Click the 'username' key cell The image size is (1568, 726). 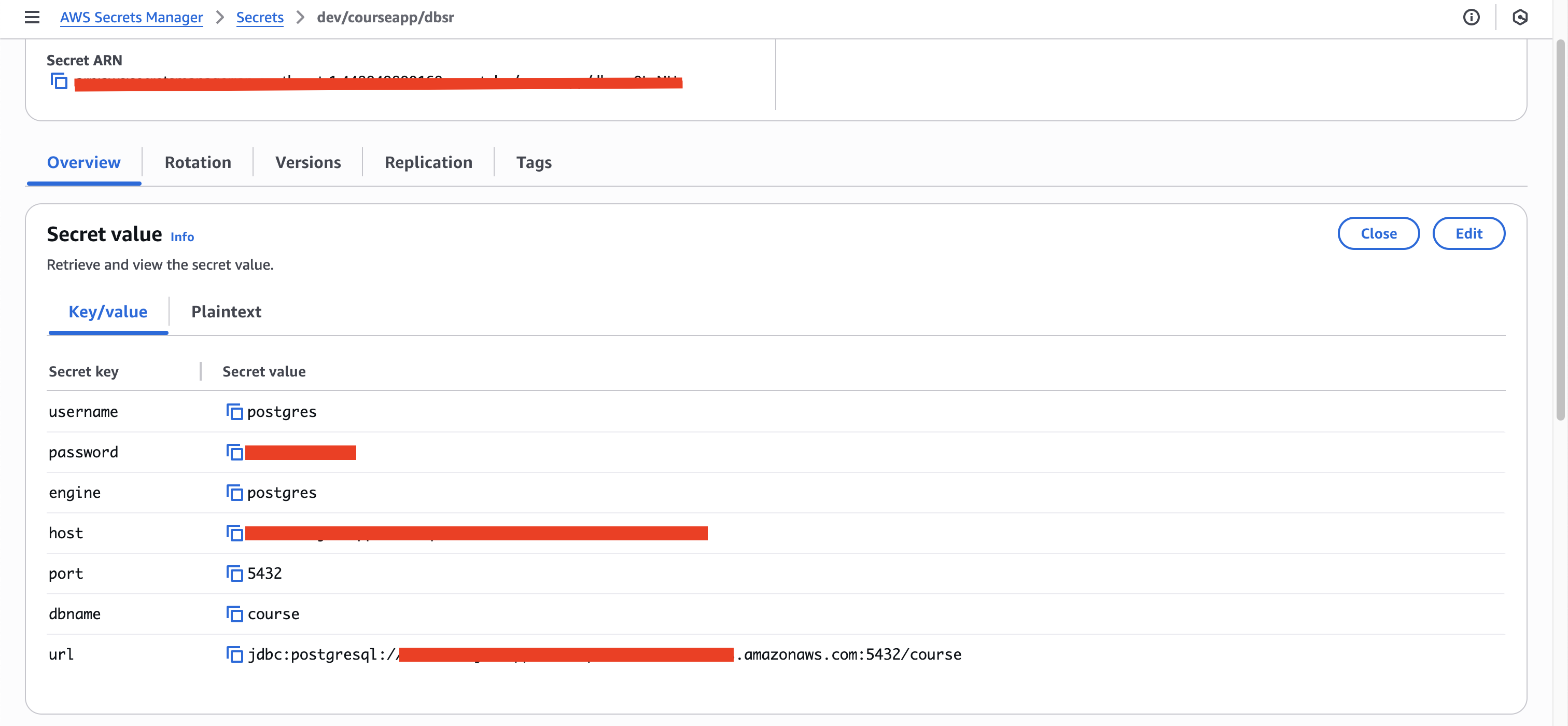[x=83, y=412]
